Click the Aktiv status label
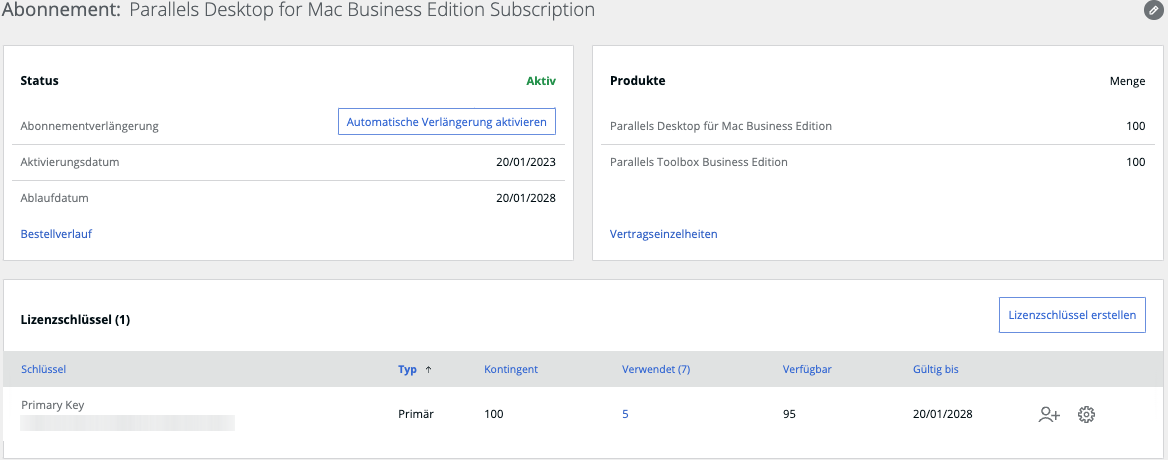This screenshot has height=460, width=1168. (x=541, y=81)
